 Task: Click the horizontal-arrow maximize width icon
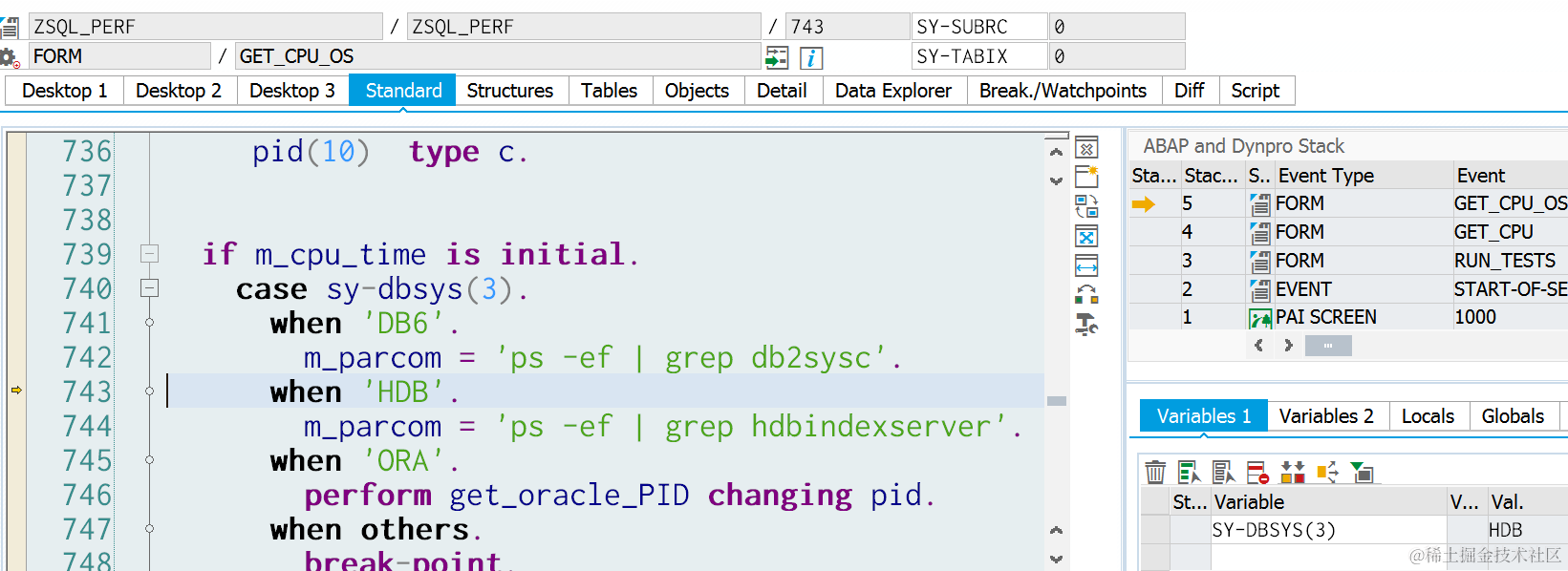point(1086,265)
